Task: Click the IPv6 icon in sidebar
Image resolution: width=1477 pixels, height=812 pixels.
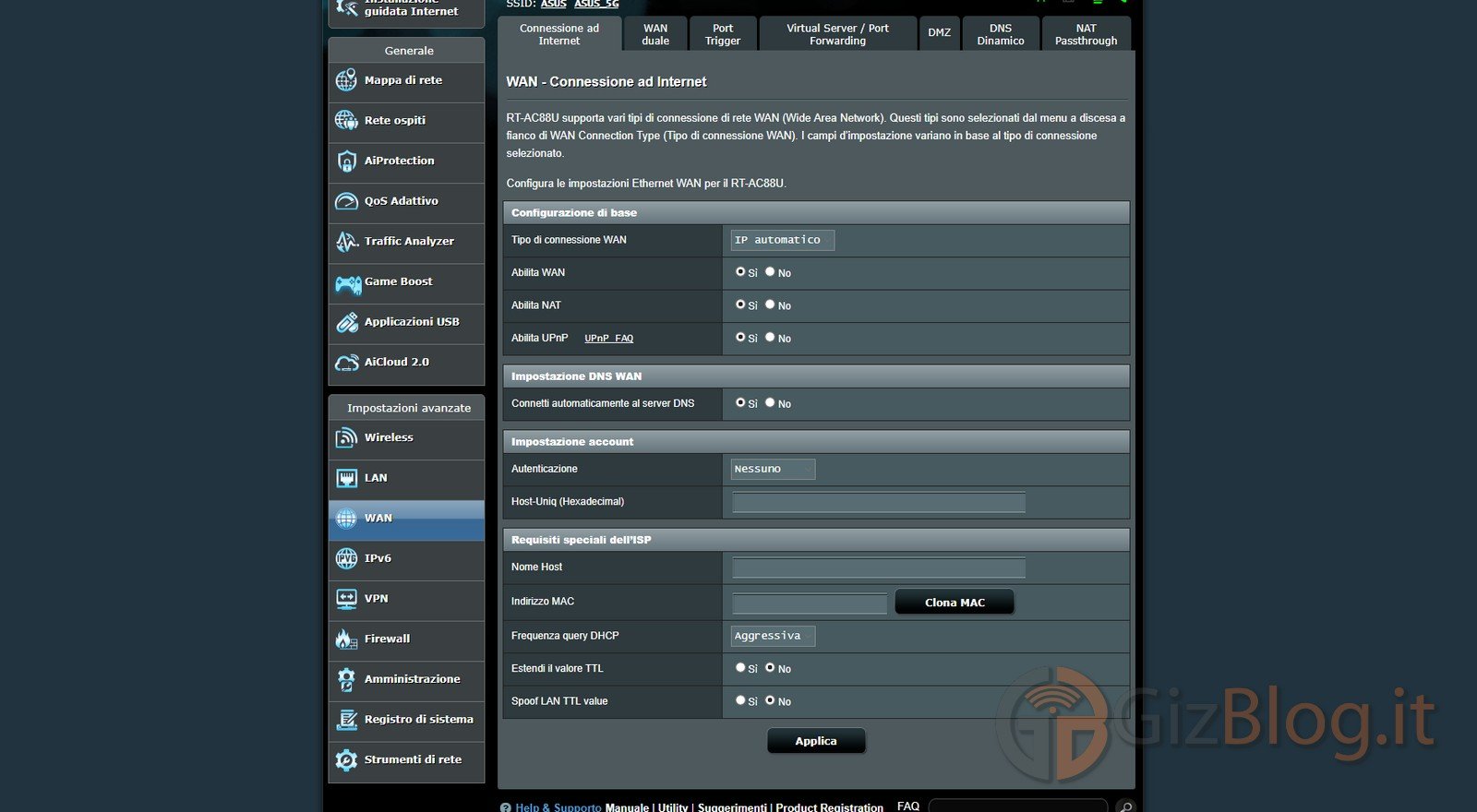Action: 346,558
